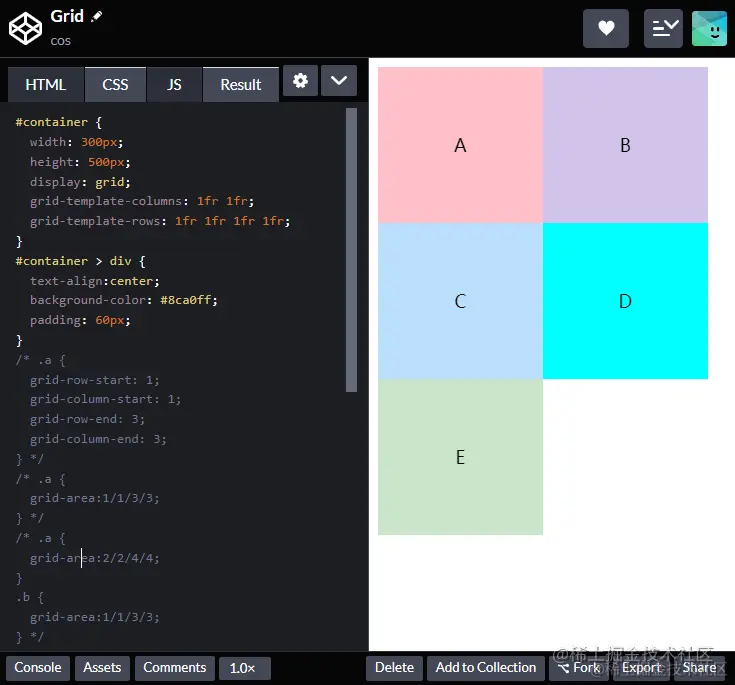Click the author name "cos"
The height and width of the screenshot is (685, 735).
click(x=60, y=41)
